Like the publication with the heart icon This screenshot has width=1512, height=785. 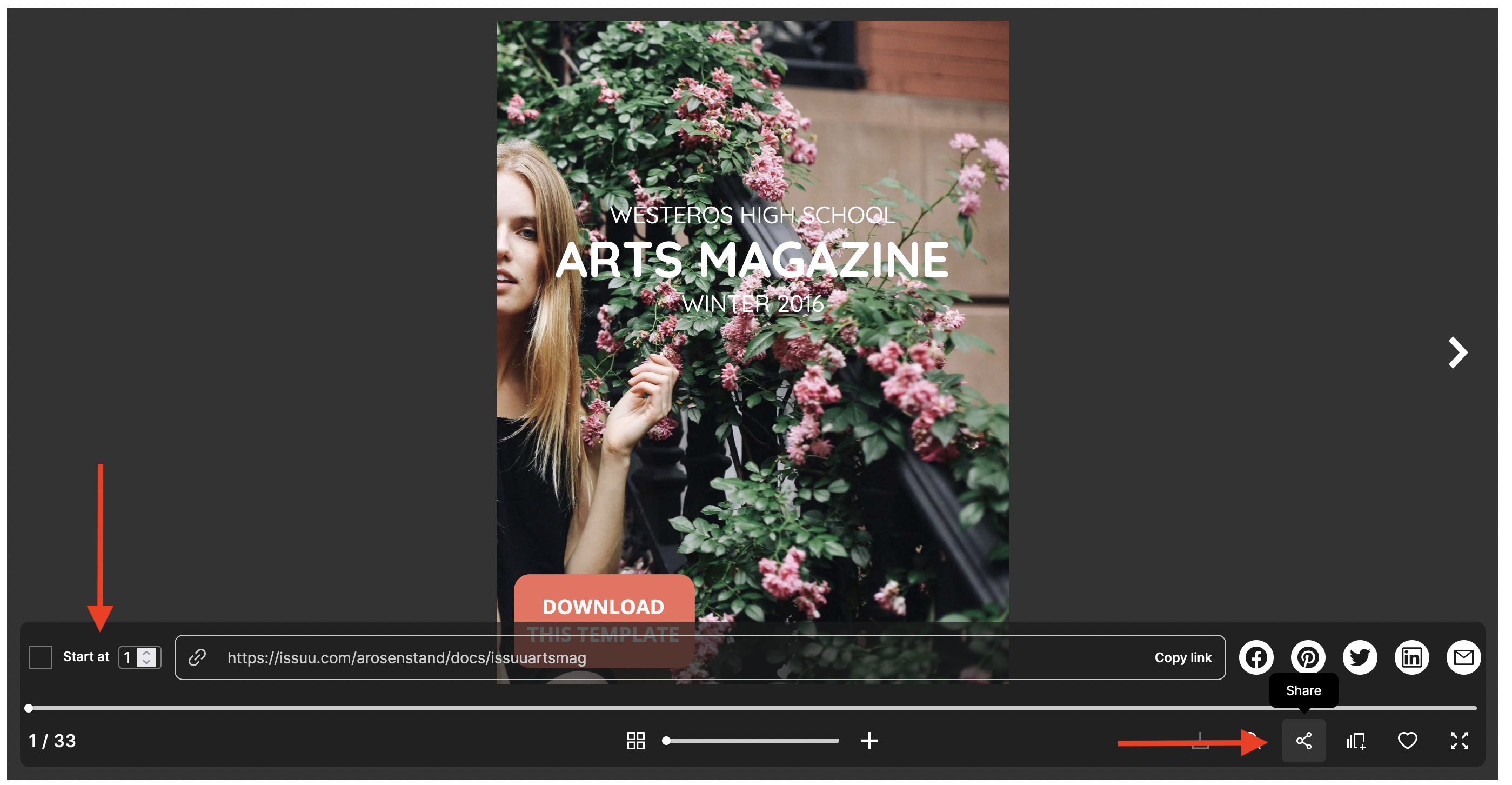pos(1407,740)
